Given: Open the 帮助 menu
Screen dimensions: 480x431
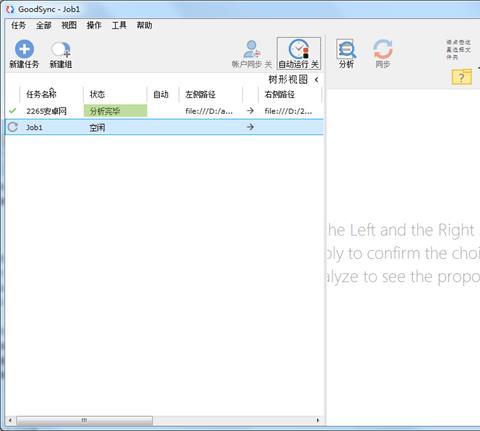Looking at the screenshot, I should [x=144, y=25].
